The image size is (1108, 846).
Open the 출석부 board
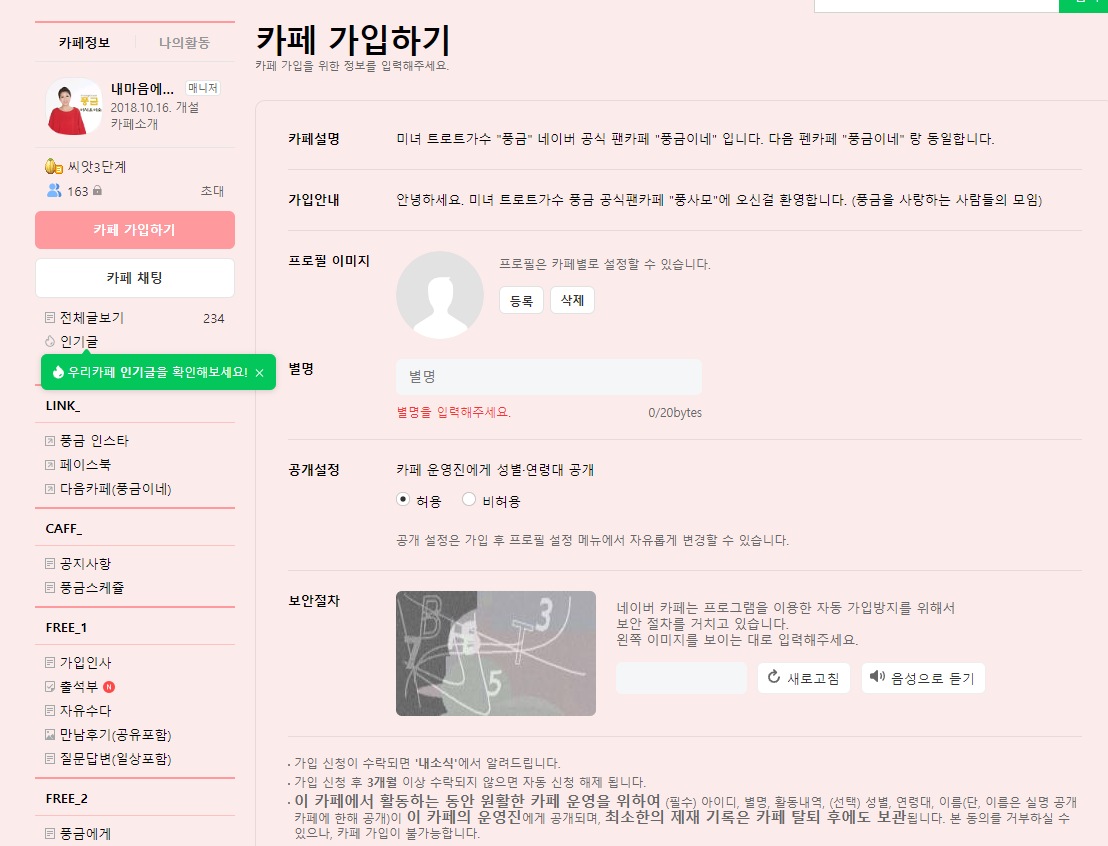point(79,687)
